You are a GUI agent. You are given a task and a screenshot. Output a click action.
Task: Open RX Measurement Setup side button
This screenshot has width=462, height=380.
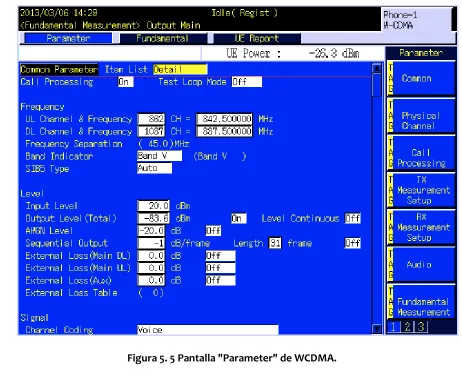(x=421, y=227)
